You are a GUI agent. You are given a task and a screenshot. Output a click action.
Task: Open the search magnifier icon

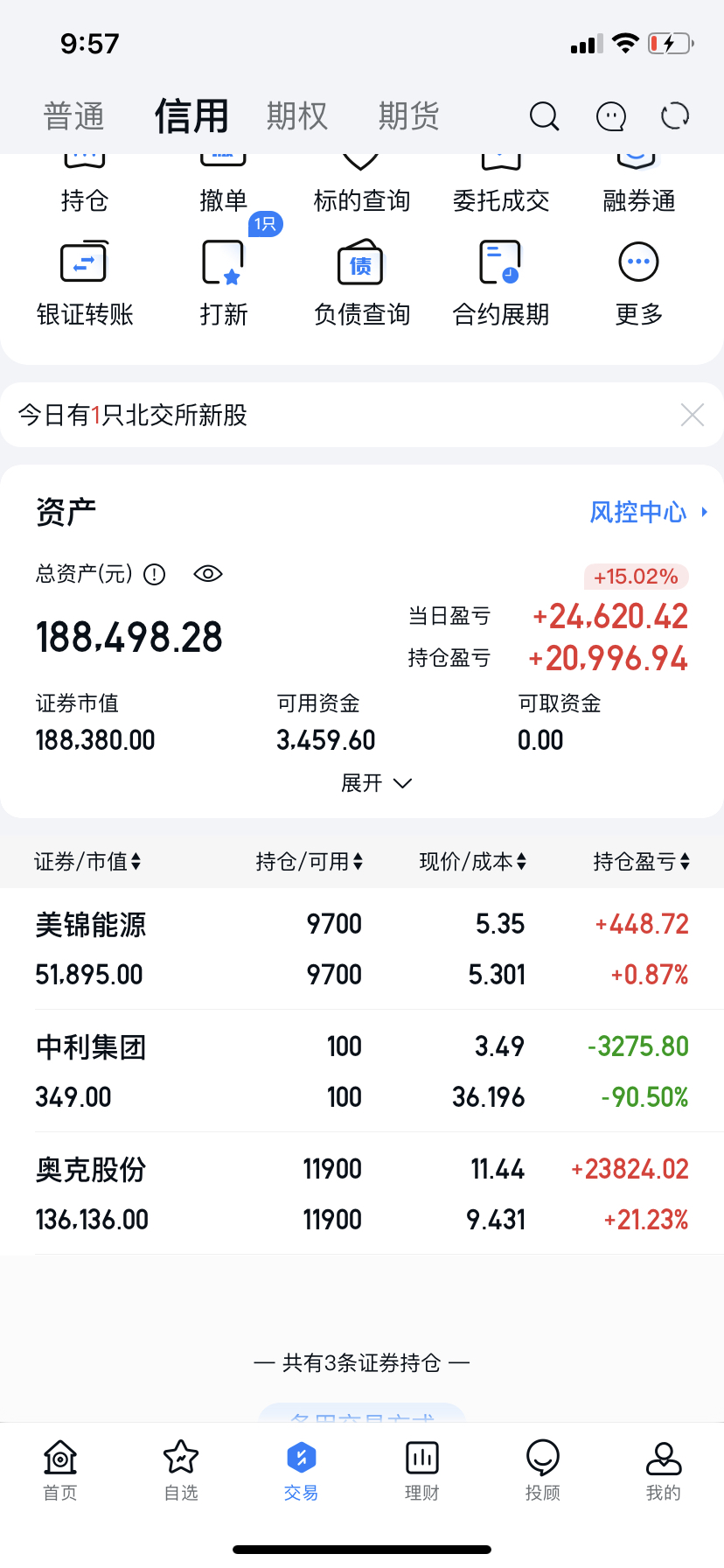click(x=544, y=116)
